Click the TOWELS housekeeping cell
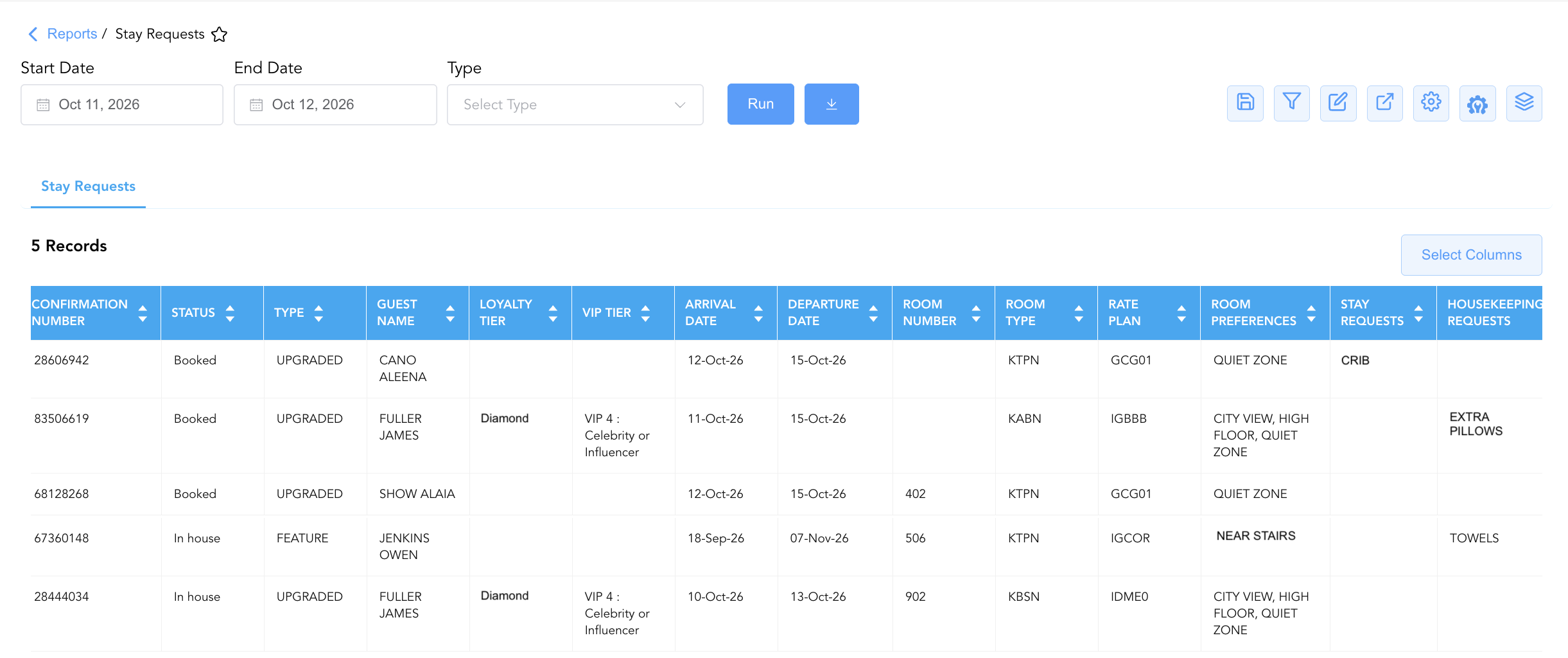The width and height of the screenshot is (1568, 658). [1474, 538]
